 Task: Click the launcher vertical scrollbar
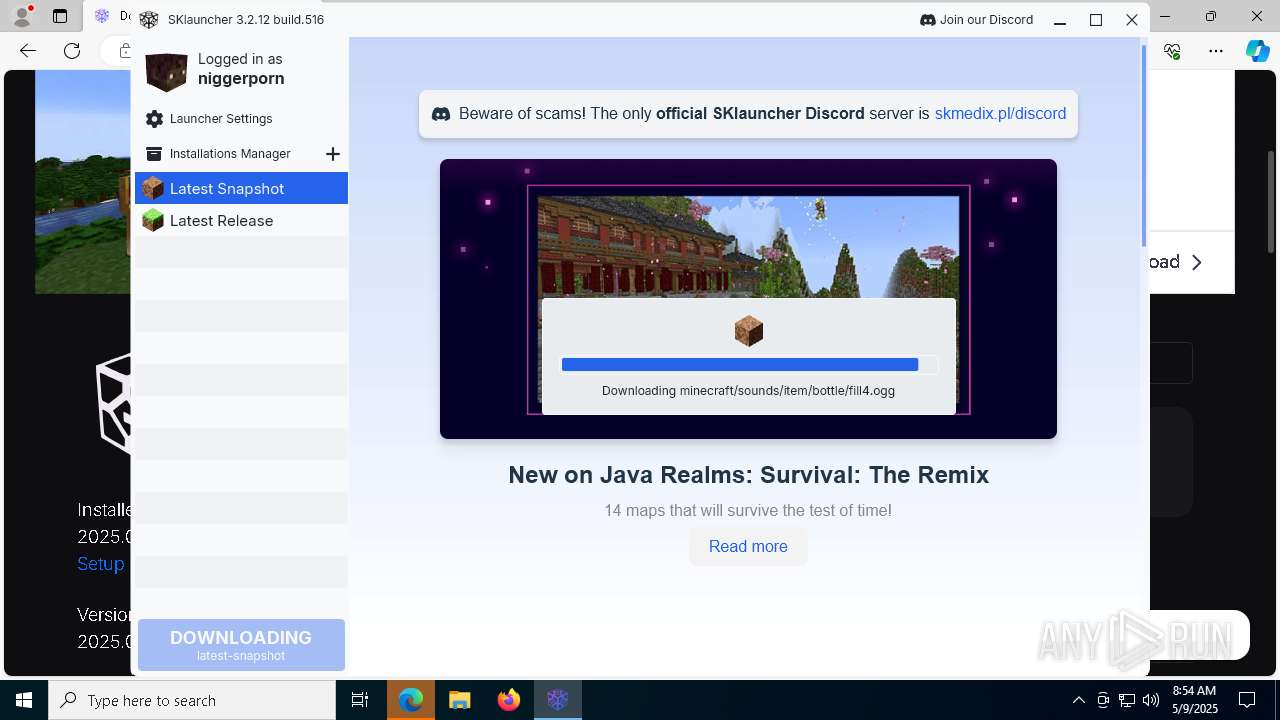point(1144,146)
